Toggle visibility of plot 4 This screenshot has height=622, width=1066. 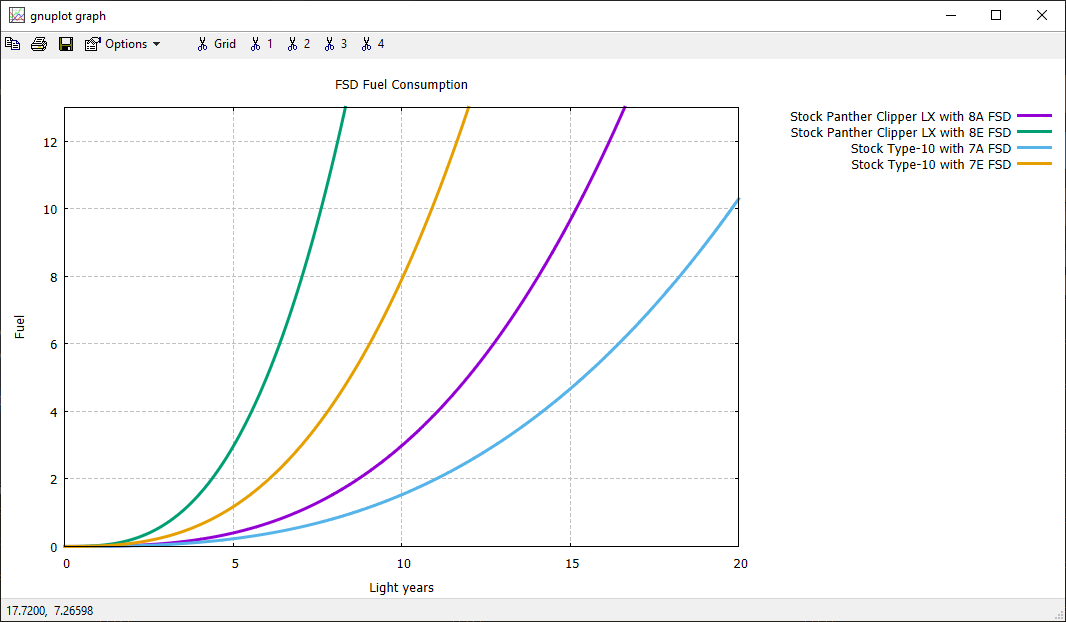click(373, 44)
